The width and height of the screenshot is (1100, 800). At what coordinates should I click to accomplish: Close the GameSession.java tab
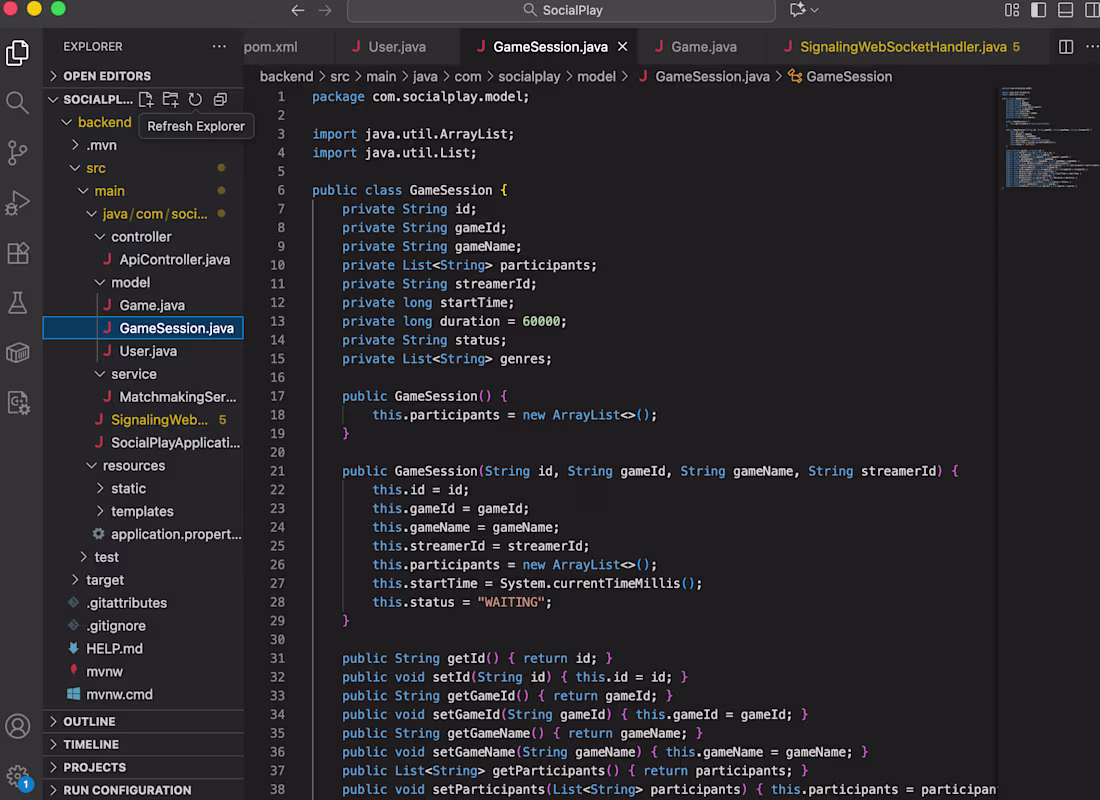[622, 46]
